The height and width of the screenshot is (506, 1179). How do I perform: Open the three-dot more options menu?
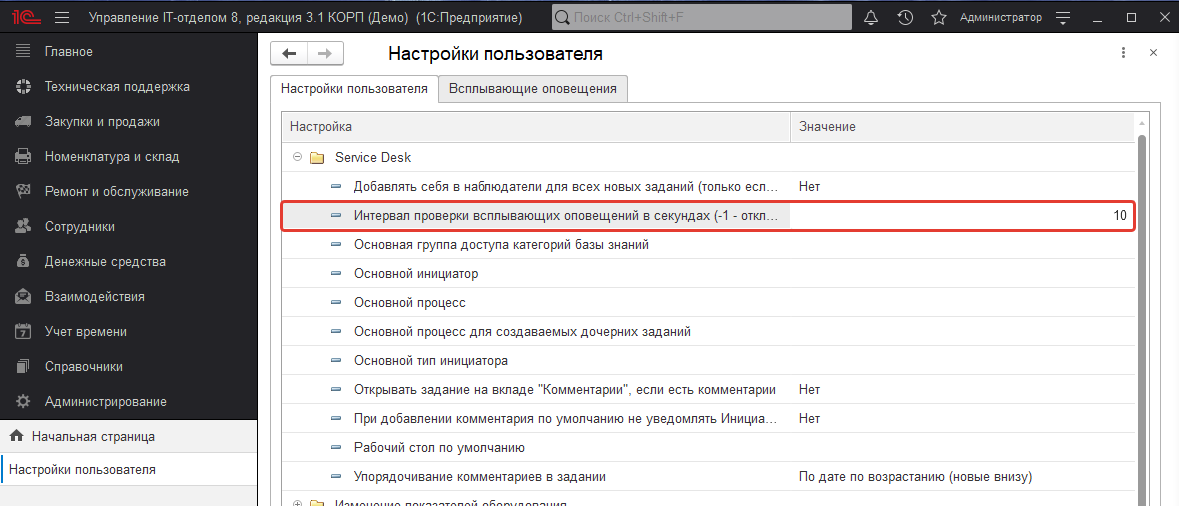pyautogui.click(x=1124, y=53)
